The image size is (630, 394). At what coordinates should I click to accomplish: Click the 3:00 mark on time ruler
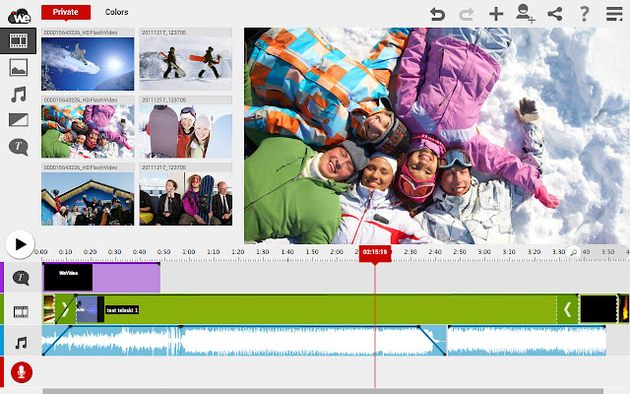point(484,252)
